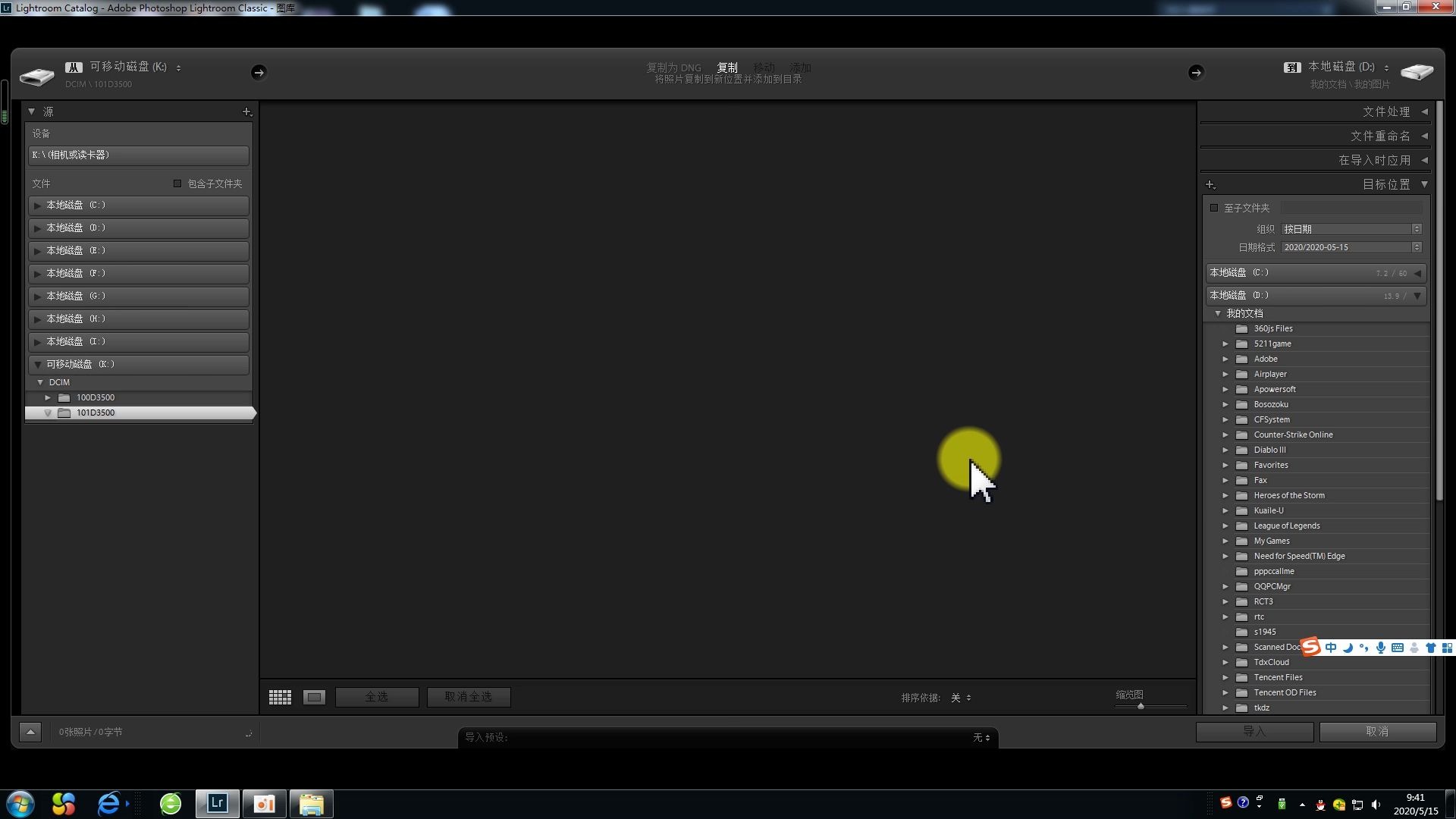1456x819 pixels.
Task: Click the Sogou moon icon
Action: click(x=1348, y=648)
